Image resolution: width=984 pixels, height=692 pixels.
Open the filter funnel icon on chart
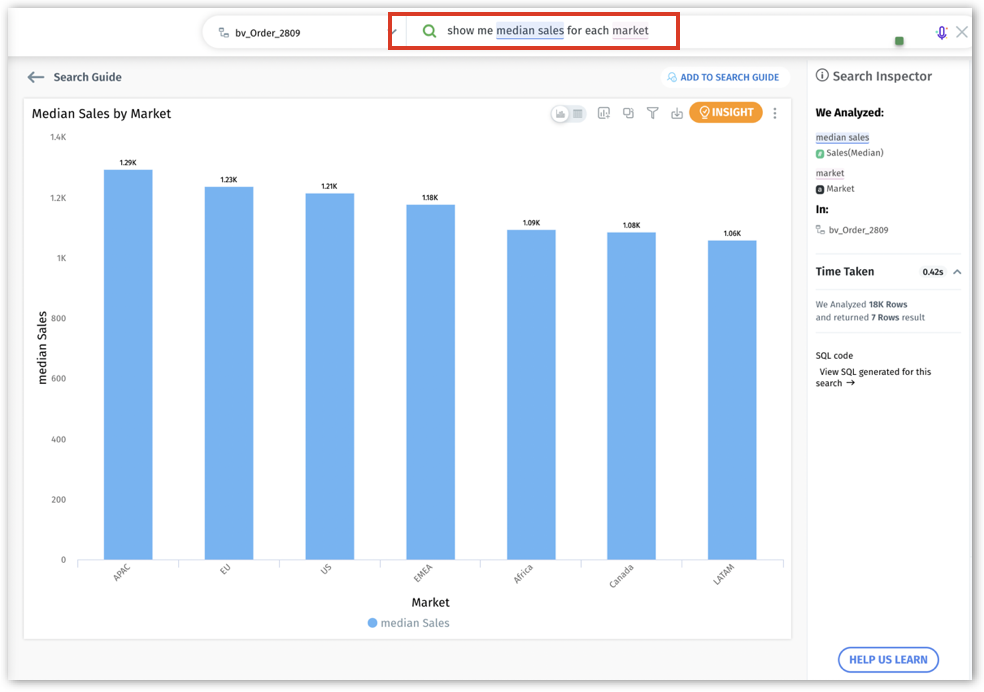[x=652, y=113]
